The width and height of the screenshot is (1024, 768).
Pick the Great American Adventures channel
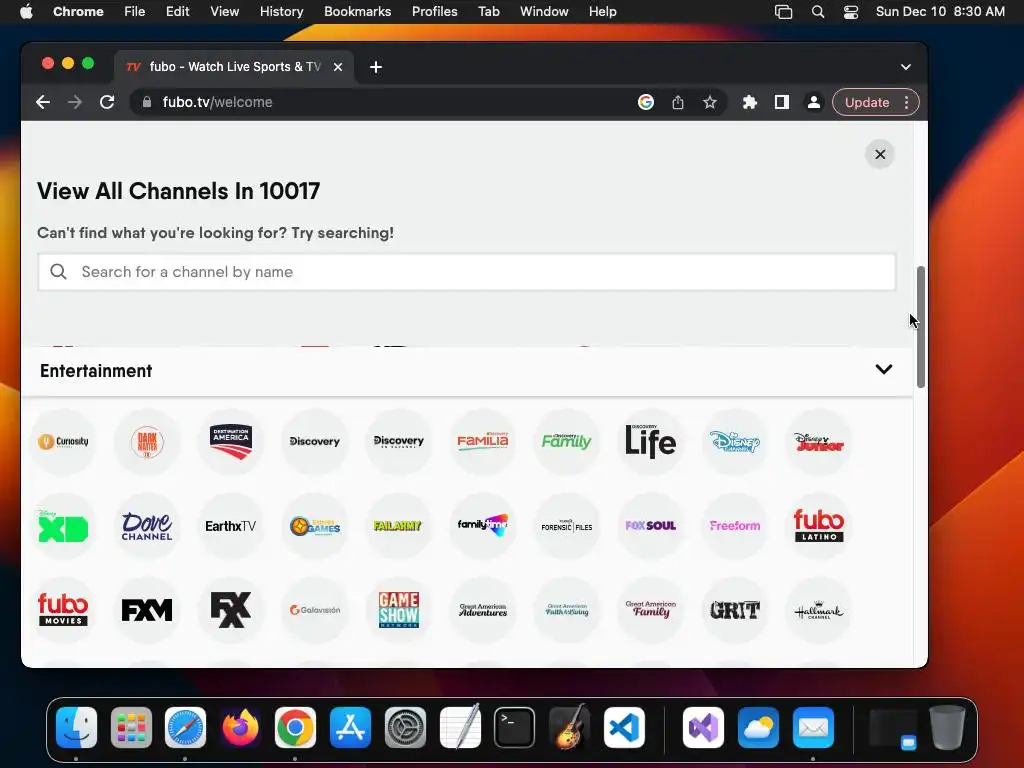point(483,610)
